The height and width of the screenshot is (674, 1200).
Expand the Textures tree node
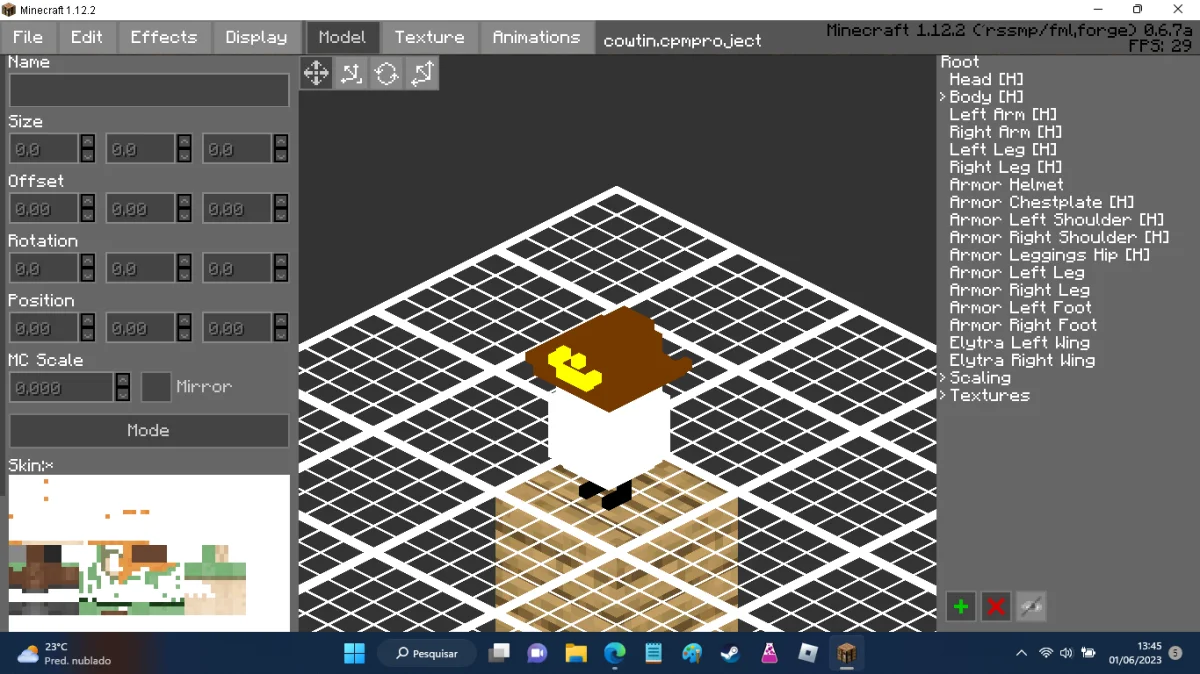(943, 396)
